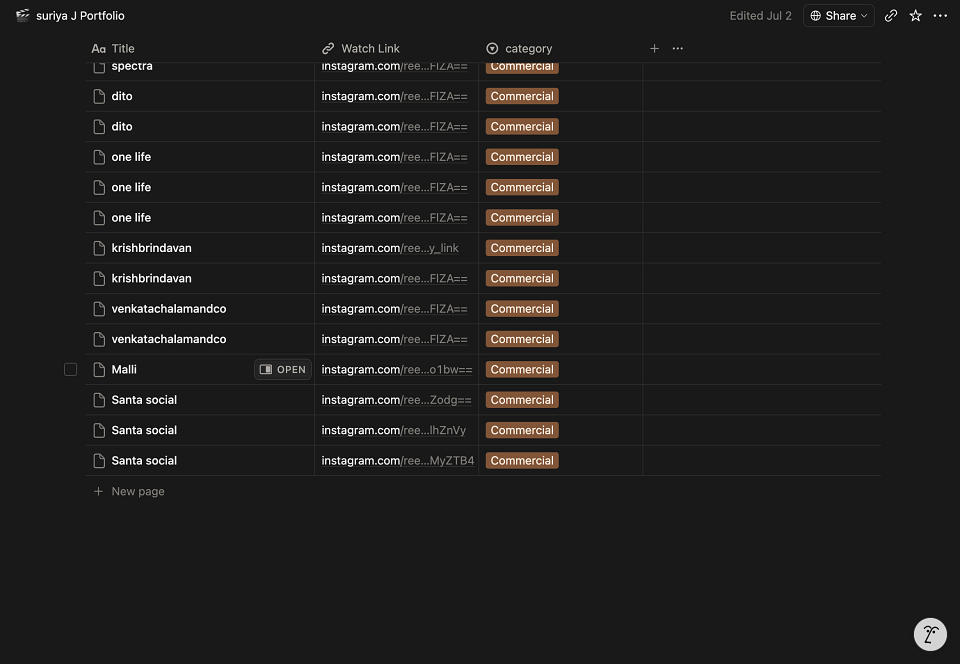
Task: Open the second one life Instagram link
Action: pos(394,187)
